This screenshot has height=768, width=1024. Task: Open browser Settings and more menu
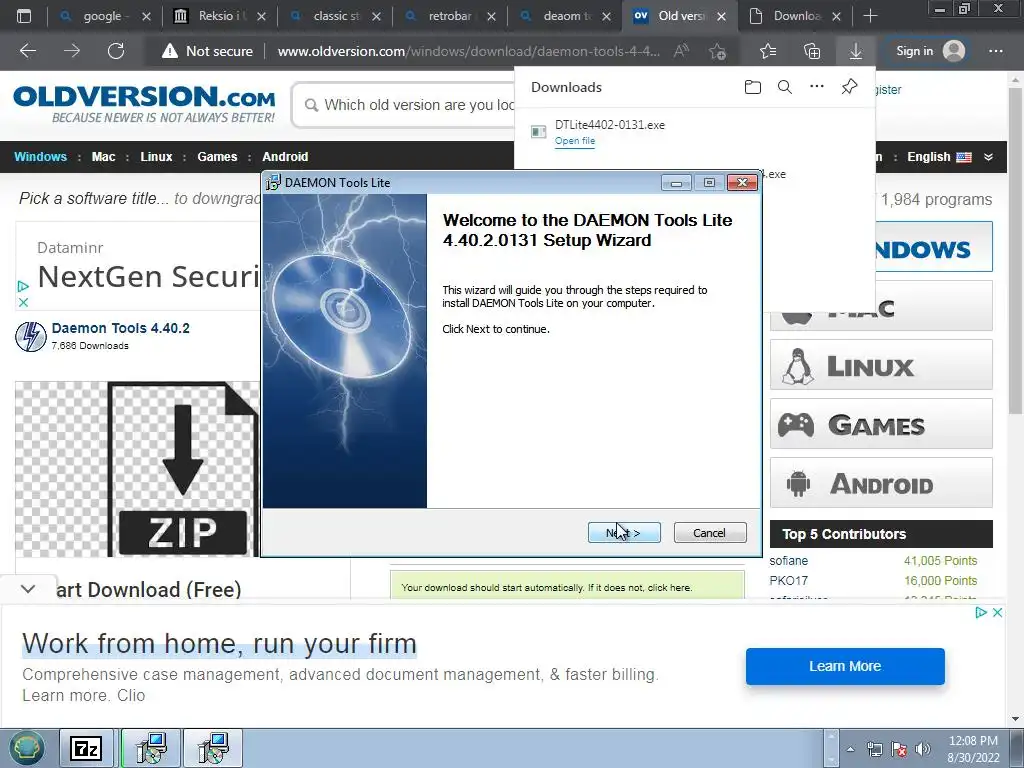coord(996,51)
